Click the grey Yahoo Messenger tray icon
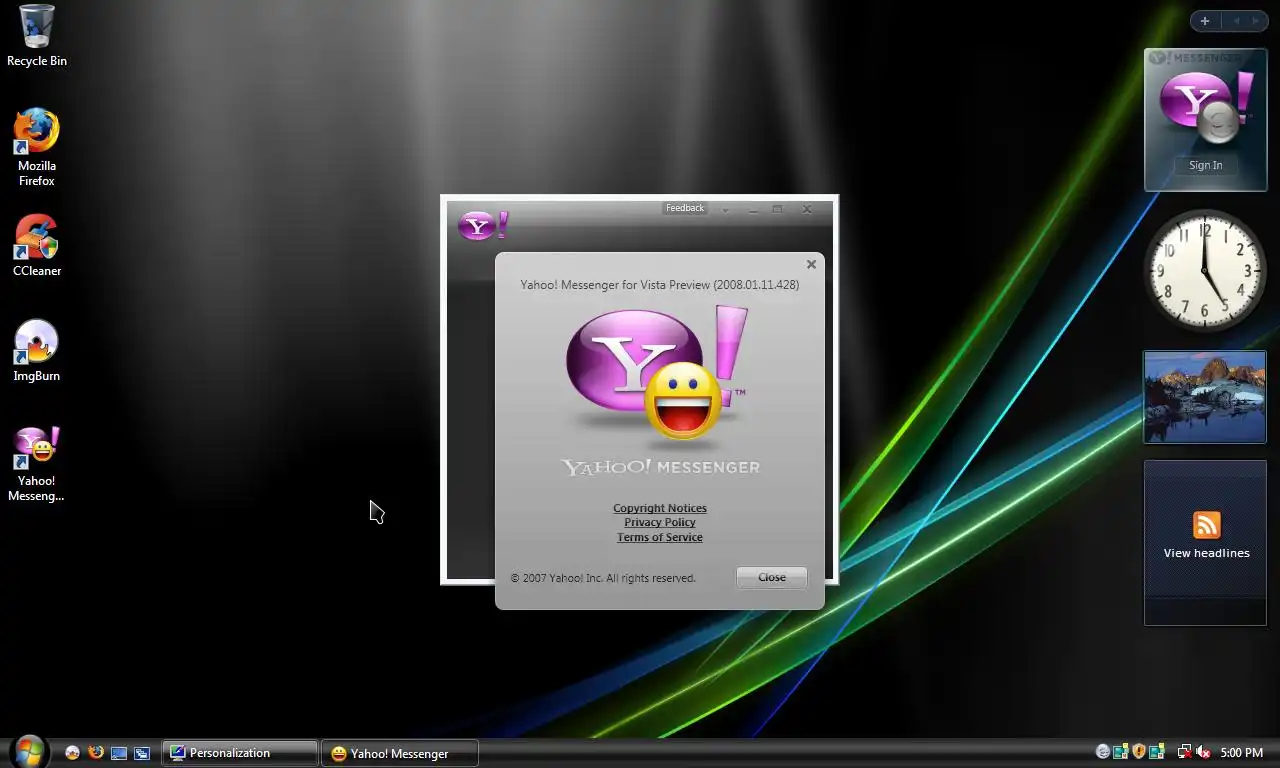This screenshot has height=768, width=1280. [1103, 752]
